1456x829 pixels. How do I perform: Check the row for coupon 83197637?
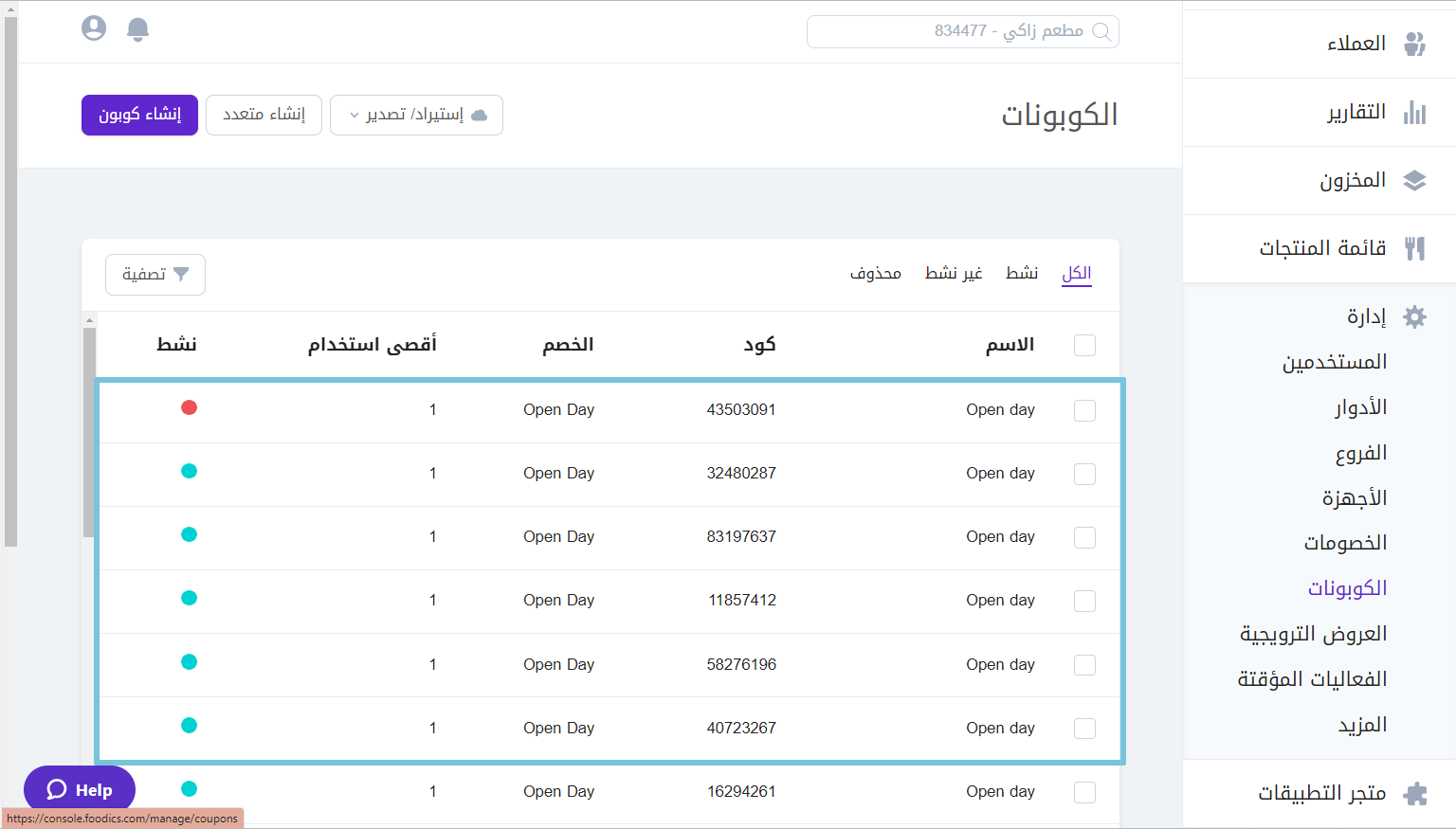tap(1084, 537)
